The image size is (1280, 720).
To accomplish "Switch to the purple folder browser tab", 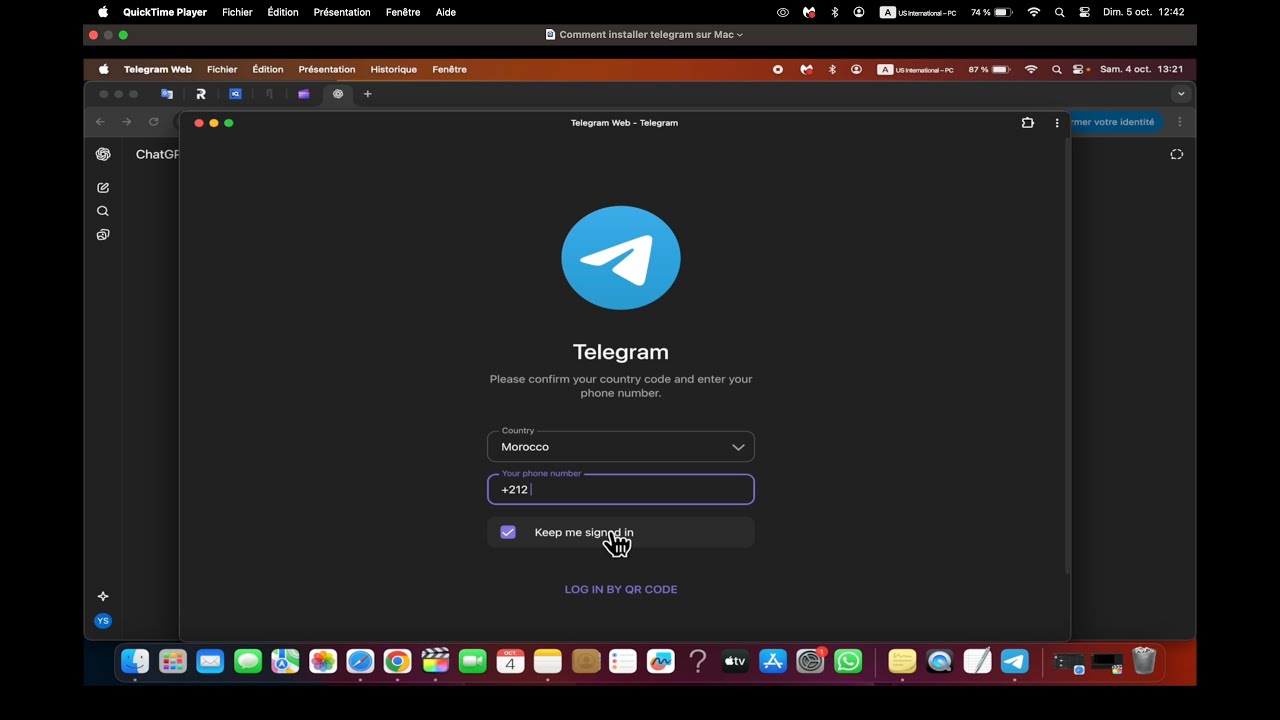I will pyautogui.click(x=304, y=94).
